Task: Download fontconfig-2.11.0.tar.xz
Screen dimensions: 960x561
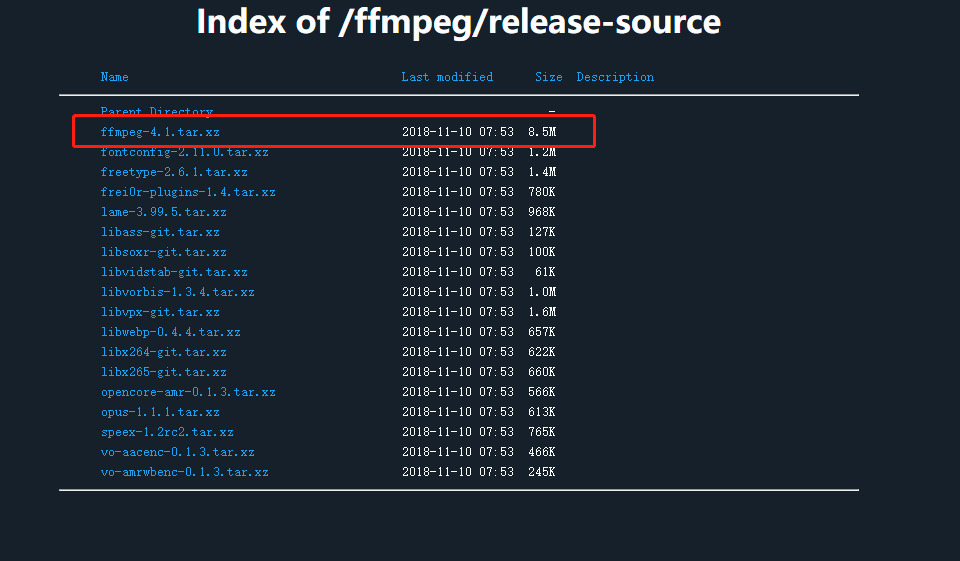Action: (x=184, y=152)
